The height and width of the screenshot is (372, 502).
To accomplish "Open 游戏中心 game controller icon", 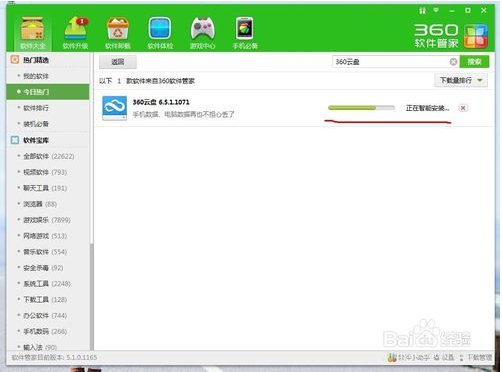I will (202, 33).
